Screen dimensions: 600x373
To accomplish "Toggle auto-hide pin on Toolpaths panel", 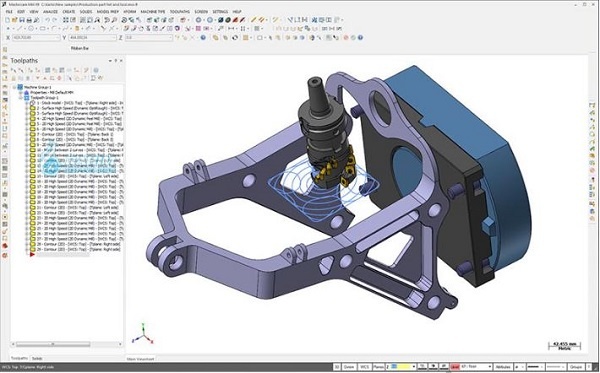I will (116, 60).
